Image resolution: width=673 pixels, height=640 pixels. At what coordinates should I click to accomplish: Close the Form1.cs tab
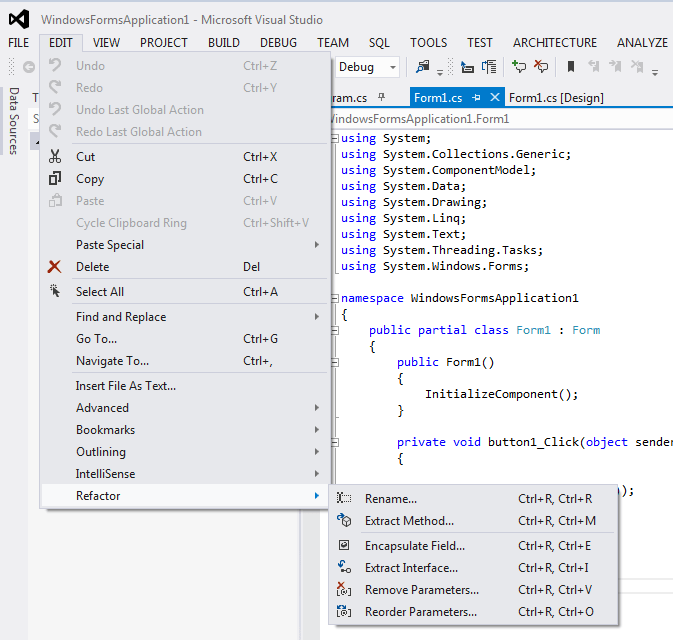click(x=494, y=97)
